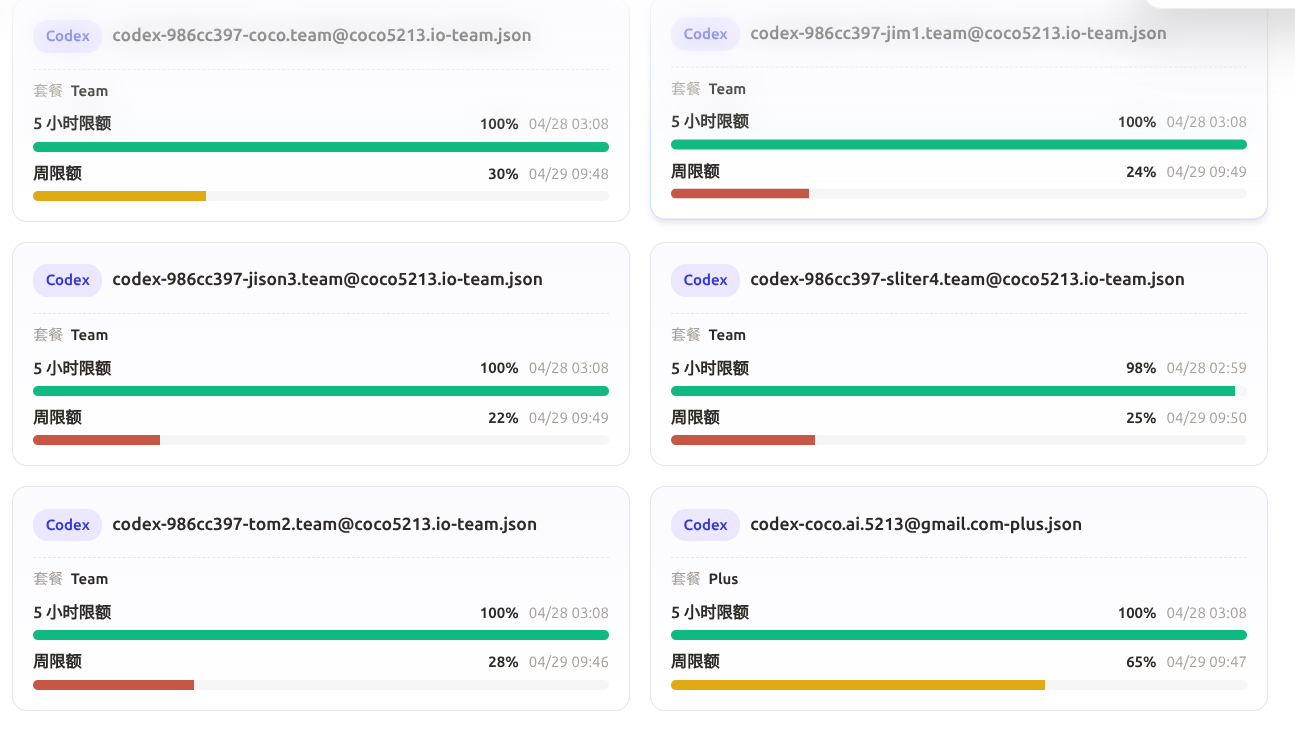Click the Codex badge on coco.team card

click(67, 36)
